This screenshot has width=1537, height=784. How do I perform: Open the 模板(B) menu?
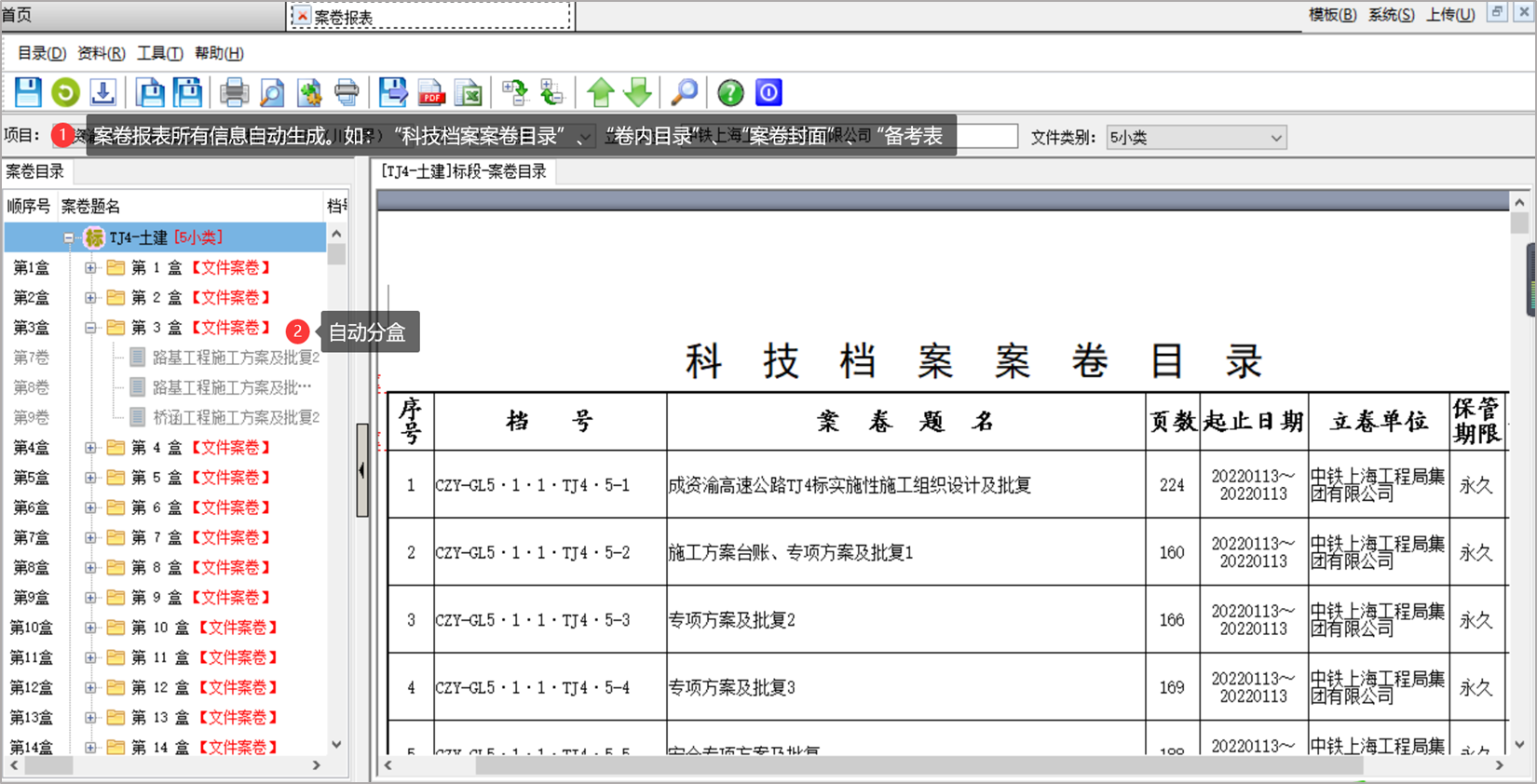pos(1332,15)
